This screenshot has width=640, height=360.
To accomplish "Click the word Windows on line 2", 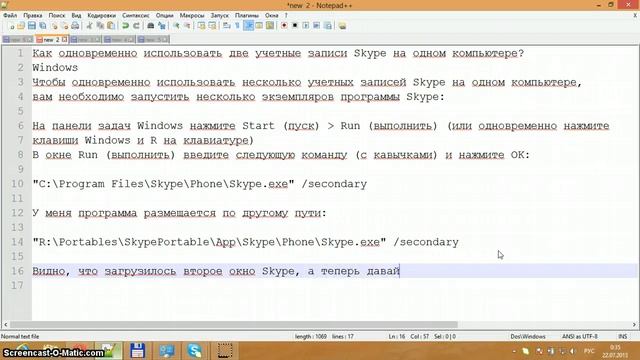I will tap(55, 68).
